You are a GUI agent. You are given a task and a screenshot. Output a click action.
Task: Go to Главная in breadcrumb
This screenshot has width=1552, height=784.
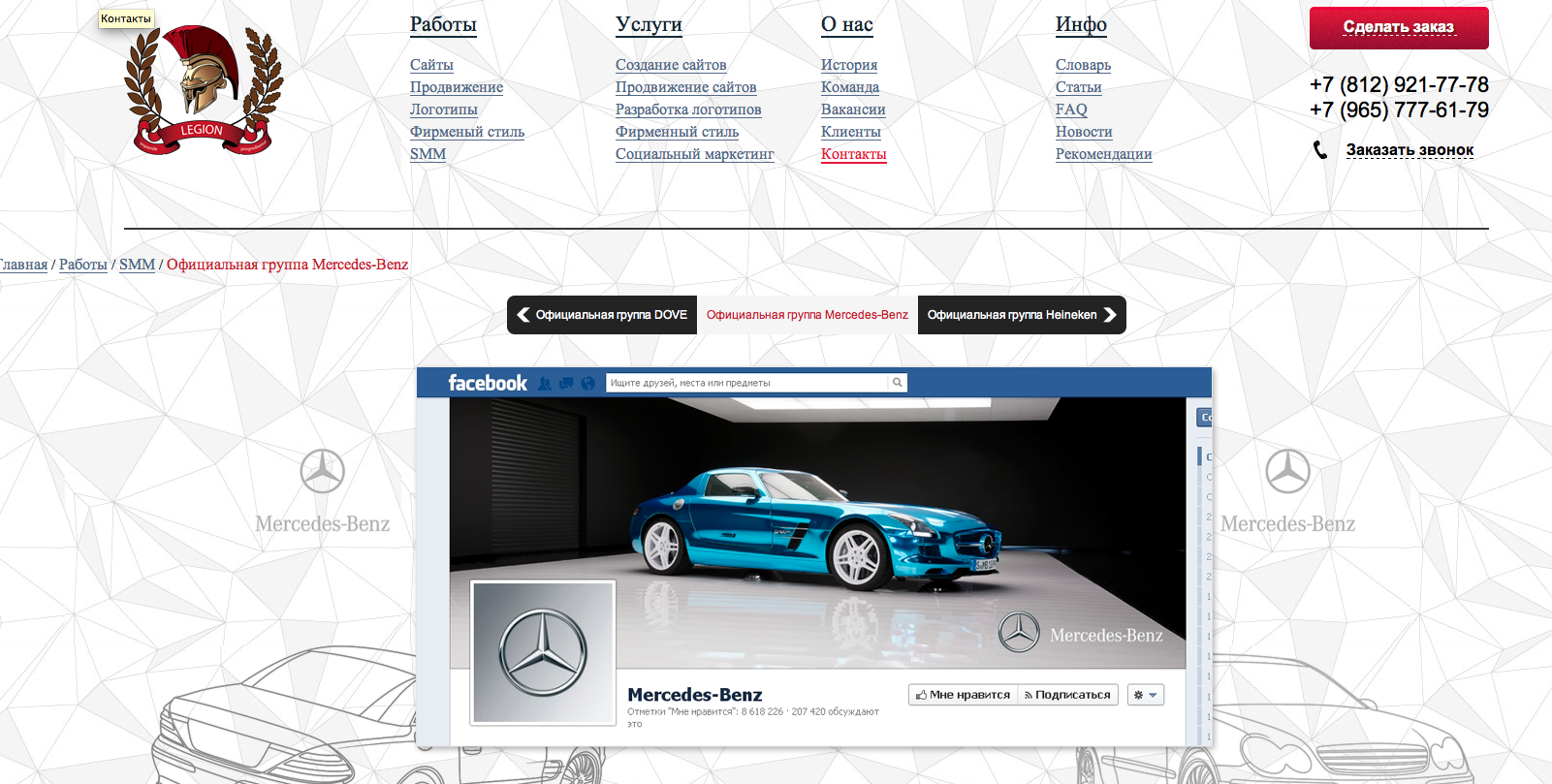pos(23,265)
